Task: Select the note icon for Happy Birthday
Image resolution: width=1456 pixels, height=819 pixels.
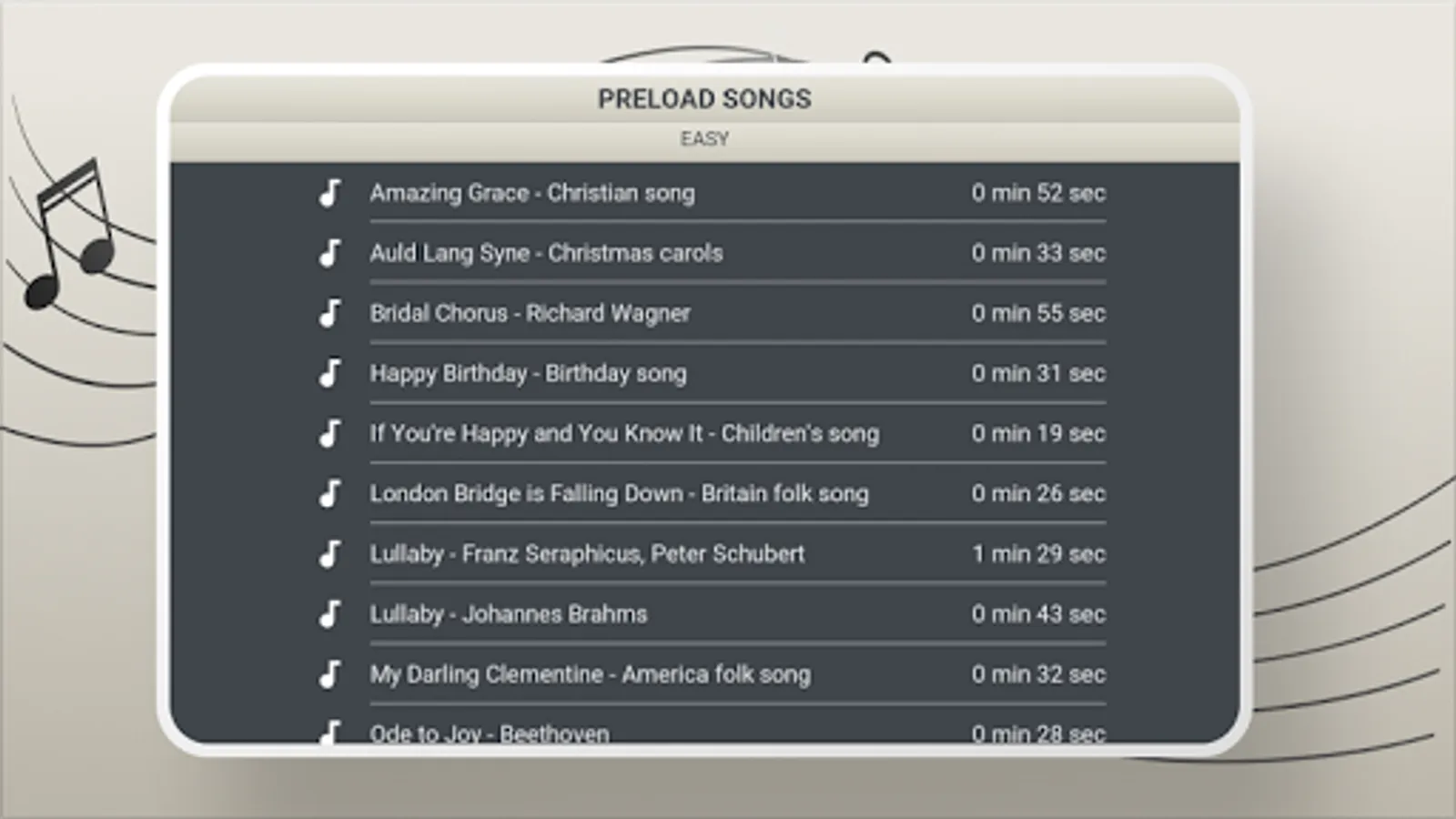Action: tap(329, 373)
